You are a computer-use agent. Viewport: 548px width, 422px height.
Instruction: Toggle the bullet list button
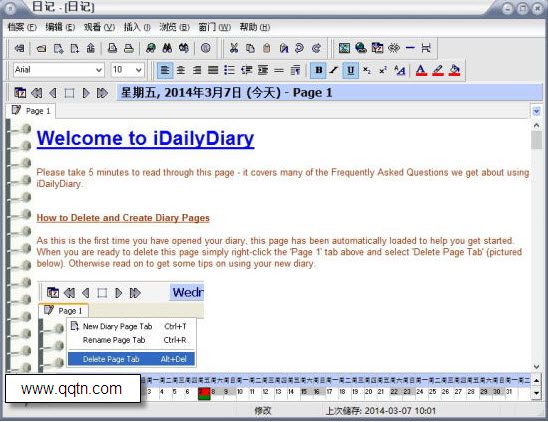tap(229, 70)
